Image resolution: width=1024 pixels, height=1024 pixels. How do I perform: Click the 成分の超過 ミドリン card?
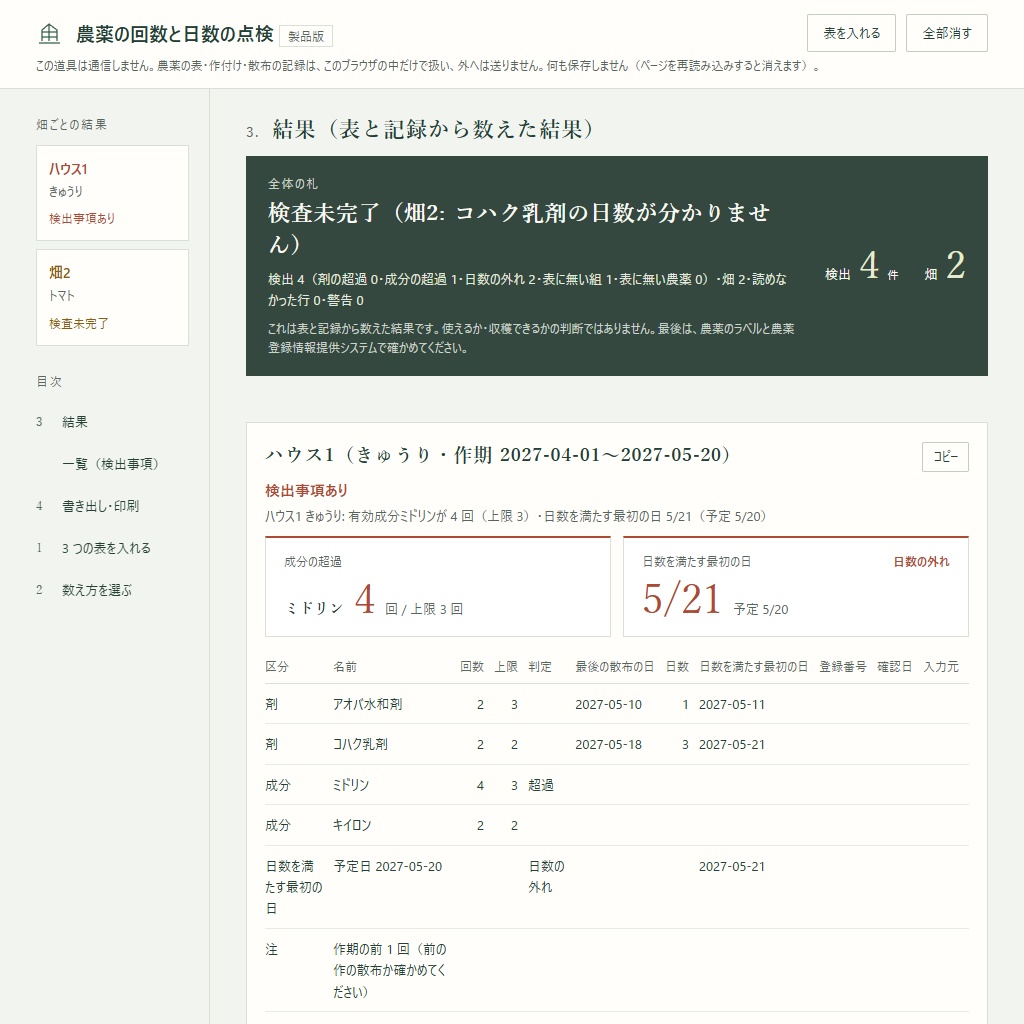(x=438, y=586)
